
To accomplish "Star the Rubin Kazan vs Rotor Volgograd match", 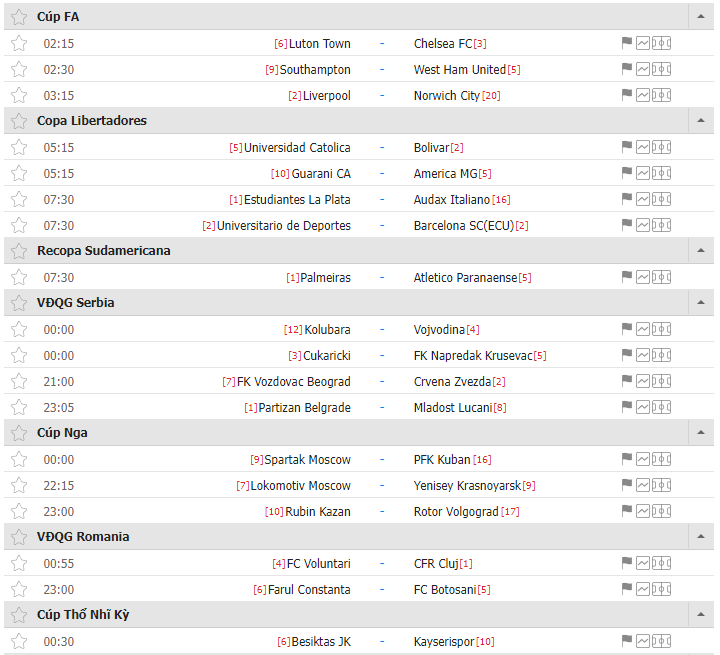I will tap(19, 511).
